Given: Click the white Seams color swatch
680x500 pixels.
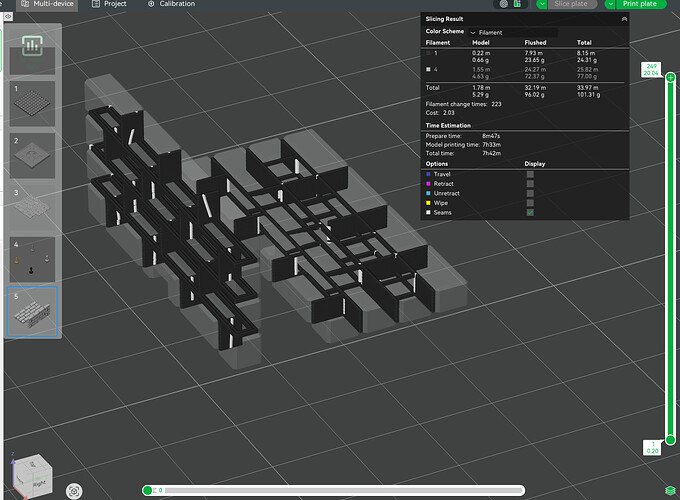Looking at the screenshot, I should (428, 212).
